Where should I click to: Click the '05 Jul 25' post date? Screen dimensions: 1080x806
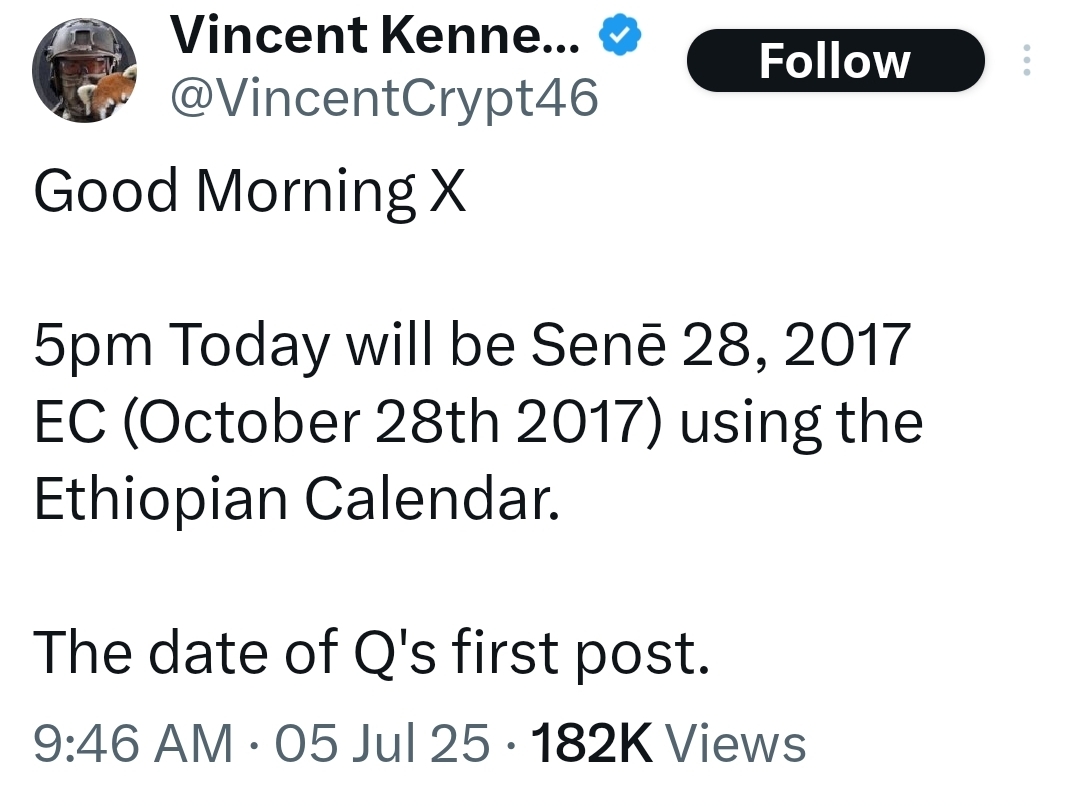(382, 743)
